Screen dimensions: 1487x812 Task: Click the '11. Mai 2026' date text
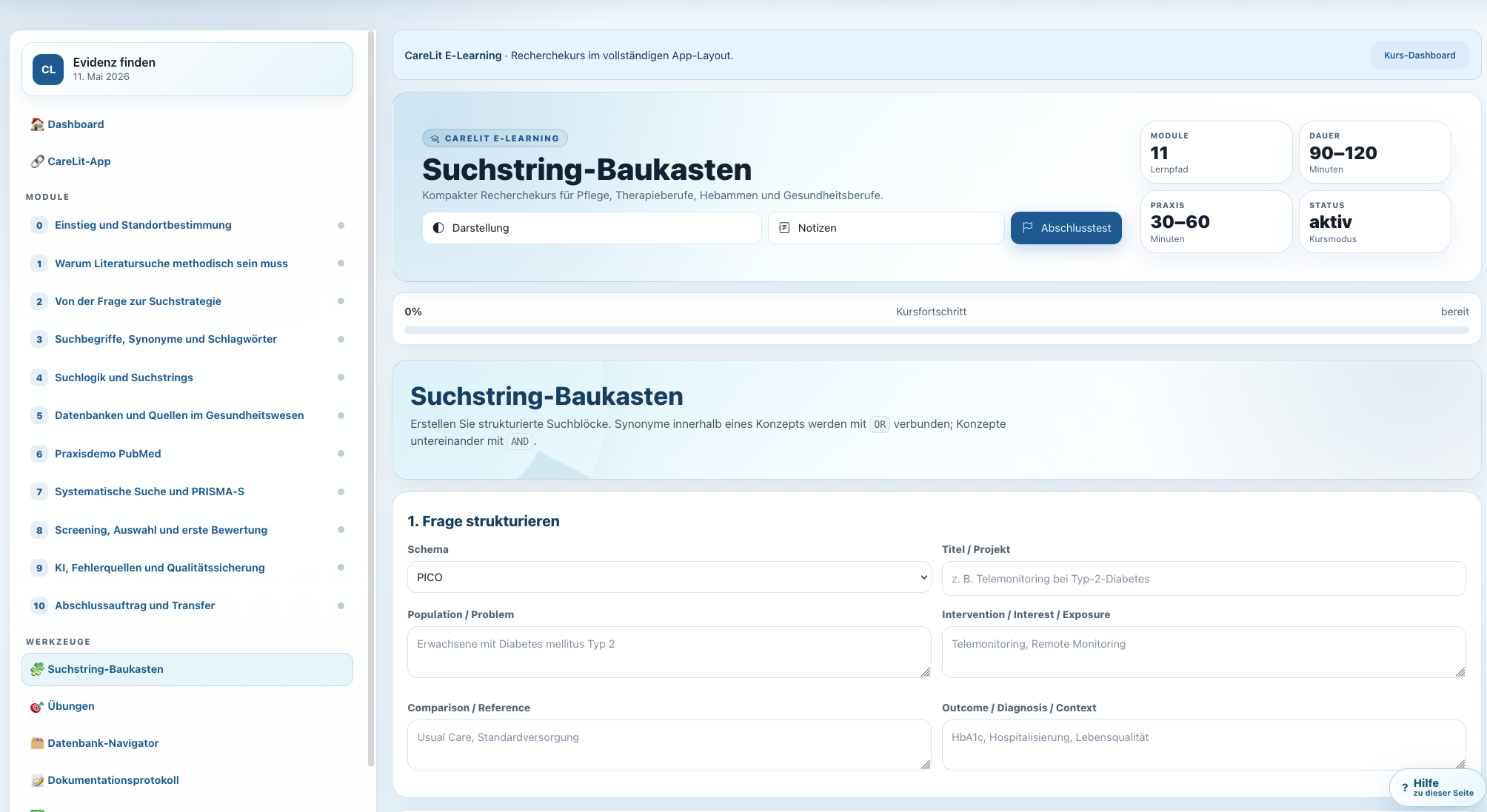101,77
